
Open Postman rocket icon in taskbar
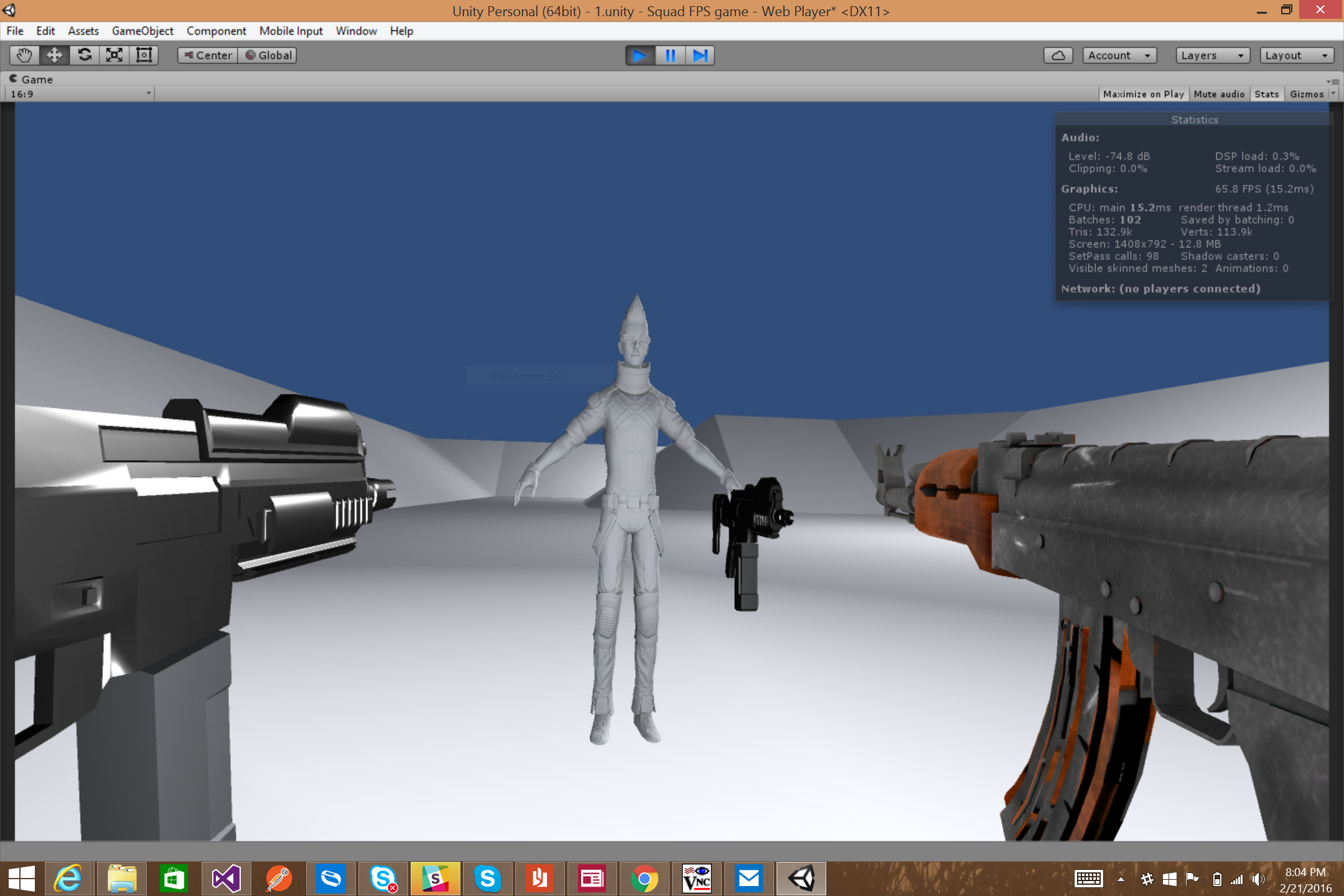(x=278, y=879)
